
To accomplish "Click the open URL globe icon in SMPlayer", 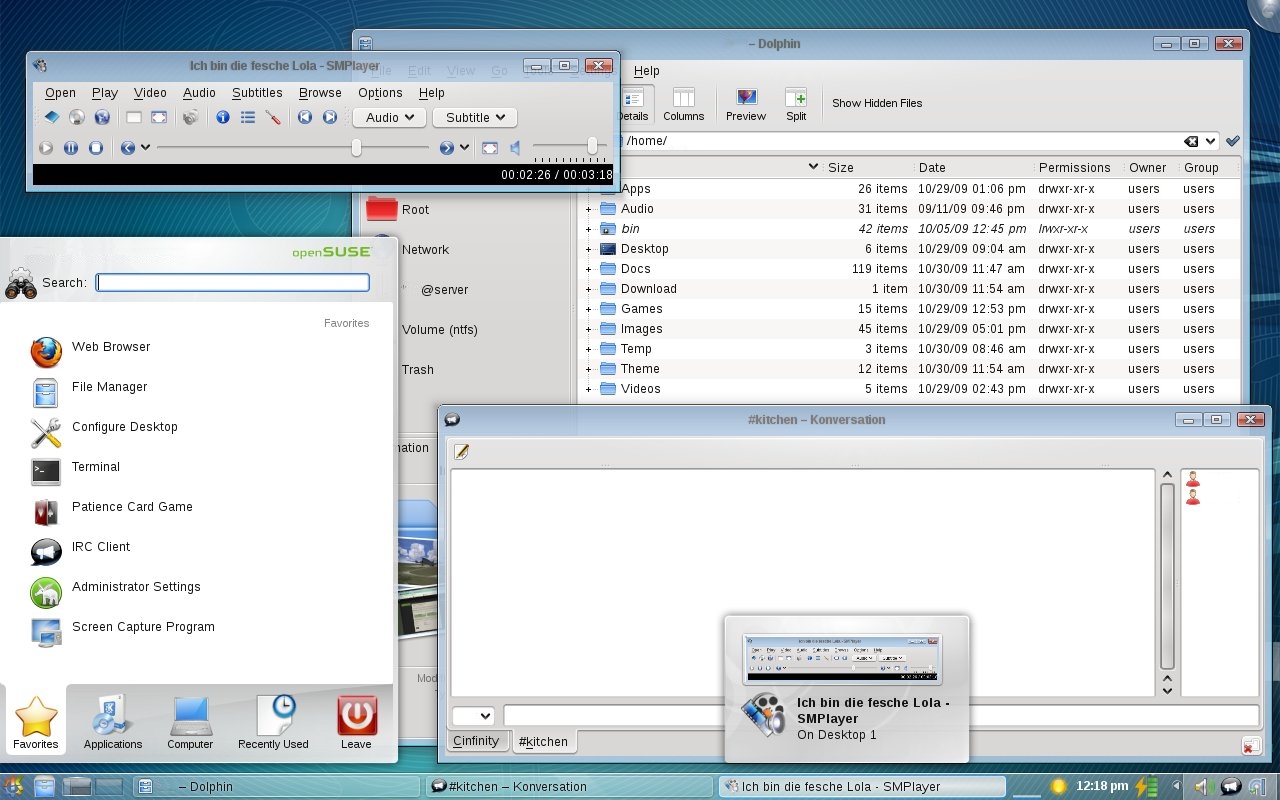I will click(101, 118).
